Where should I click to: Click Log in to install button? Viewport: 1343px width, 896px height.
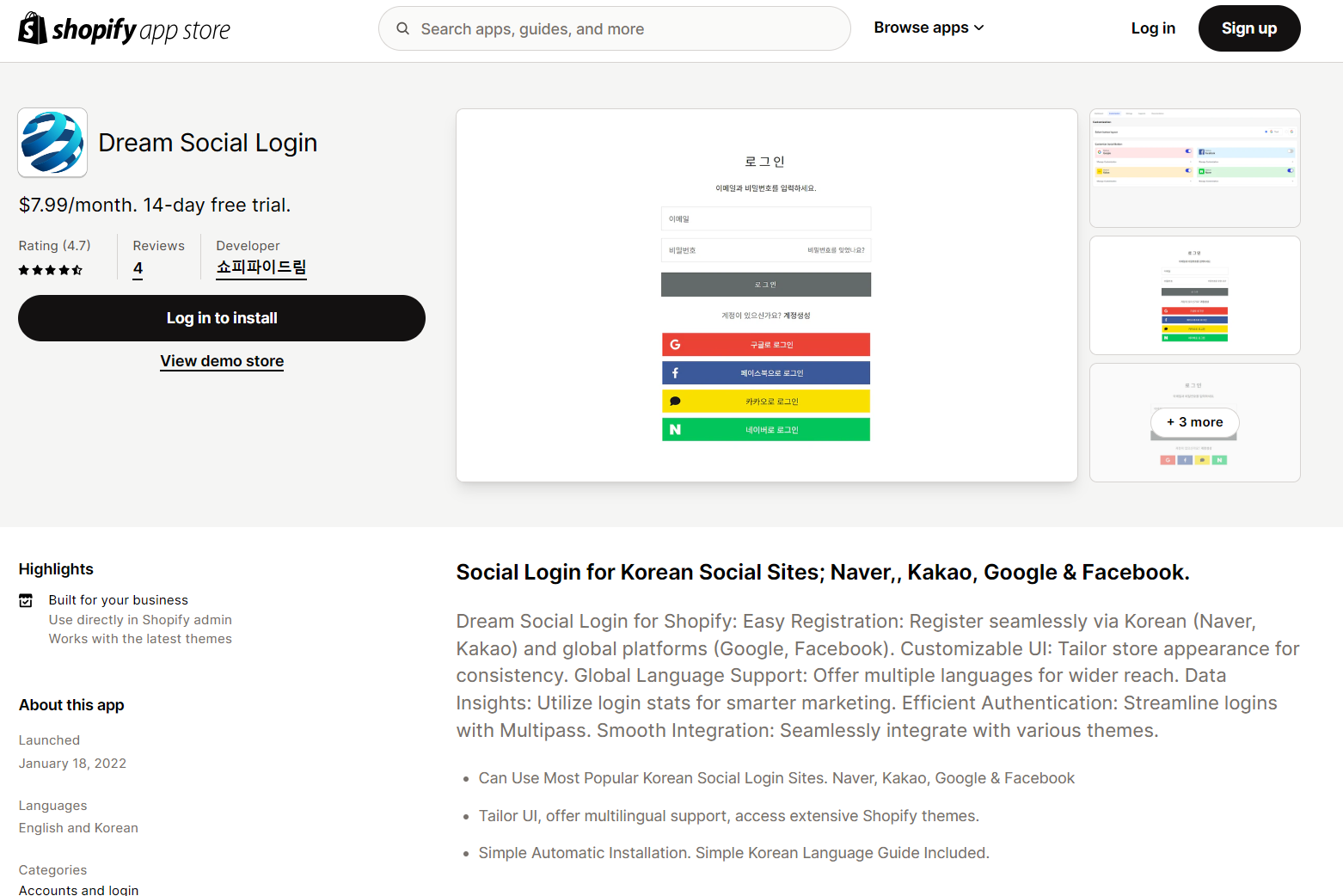(222, 318)
